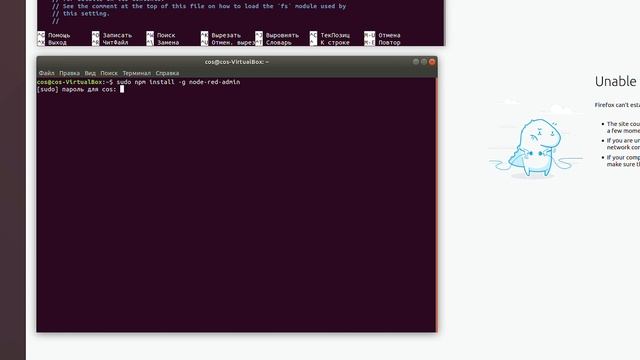The height and width of the screenshot is (360, 640).
Task: Click the Замена shortcut in nano
Action: 163,42
